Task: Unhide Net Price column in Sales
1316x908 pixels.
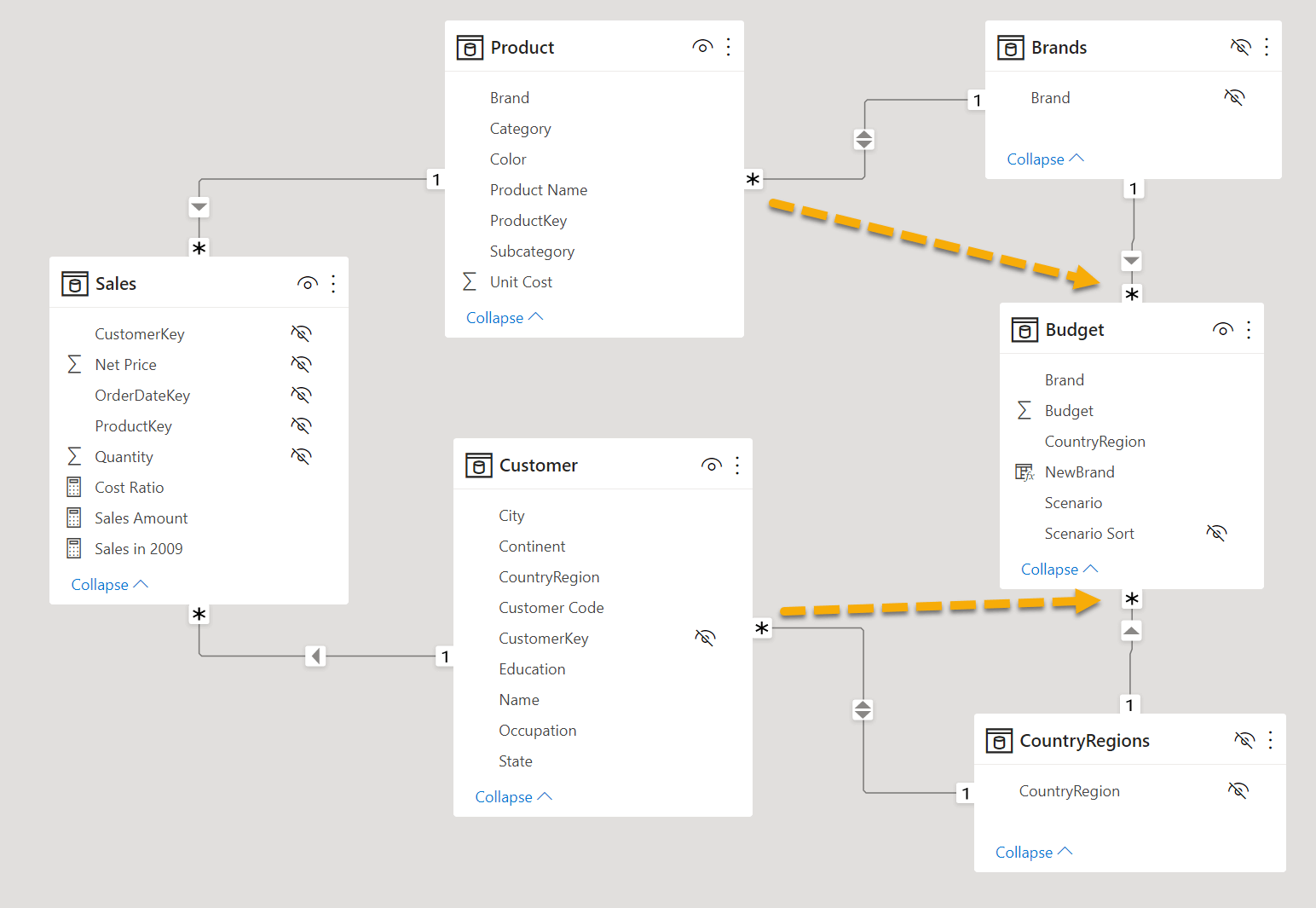Action: (301, 364)
